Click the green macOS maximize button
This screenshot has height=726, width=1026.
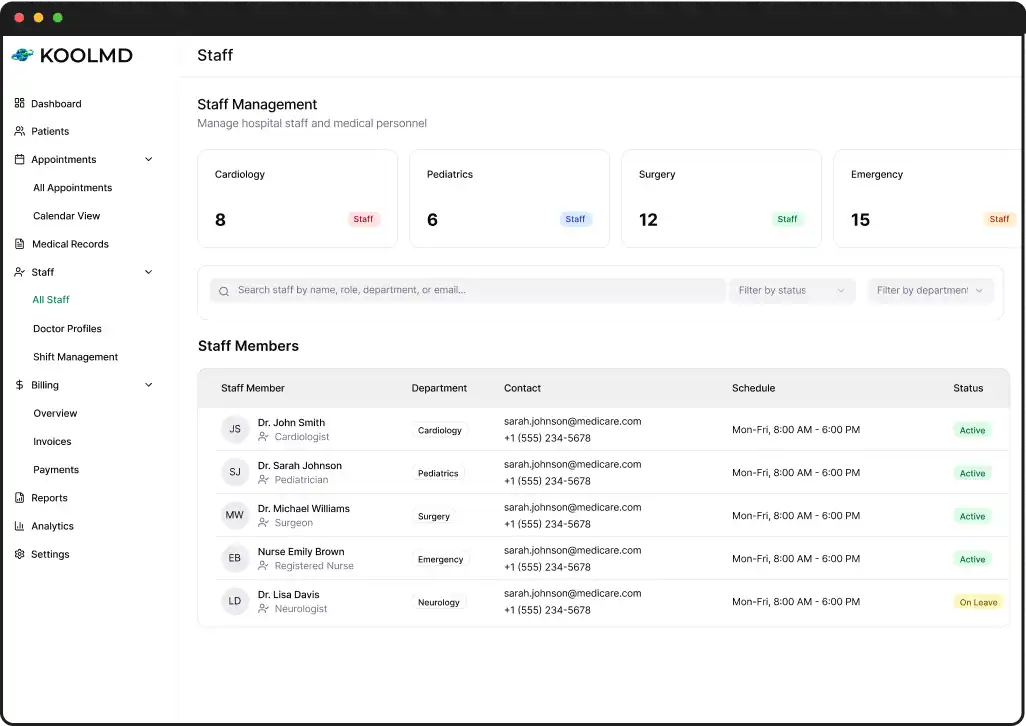(x=58, y=18)
